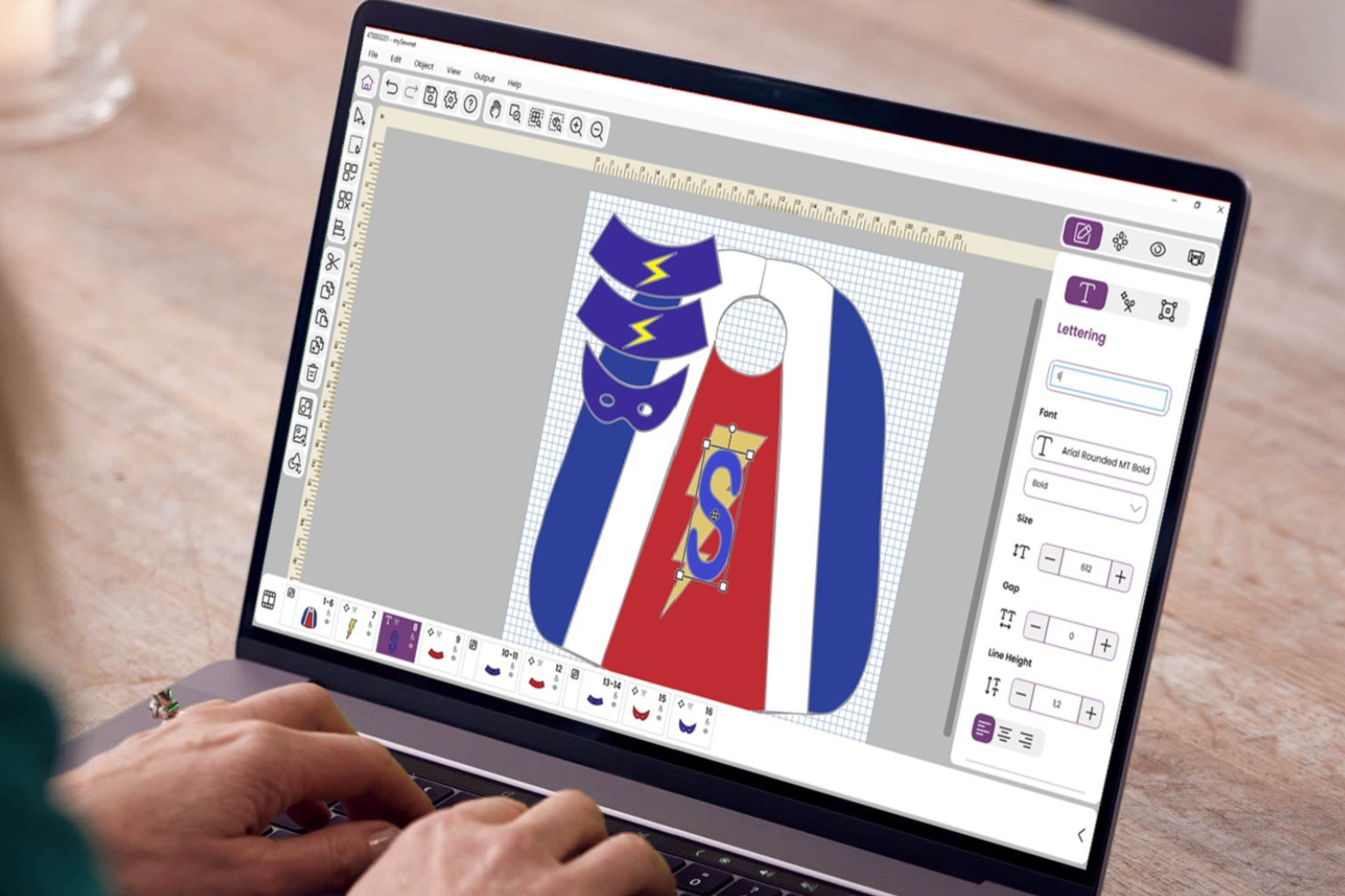
Task: Set text alignment to right
Action: click(x=1026, y=740)
